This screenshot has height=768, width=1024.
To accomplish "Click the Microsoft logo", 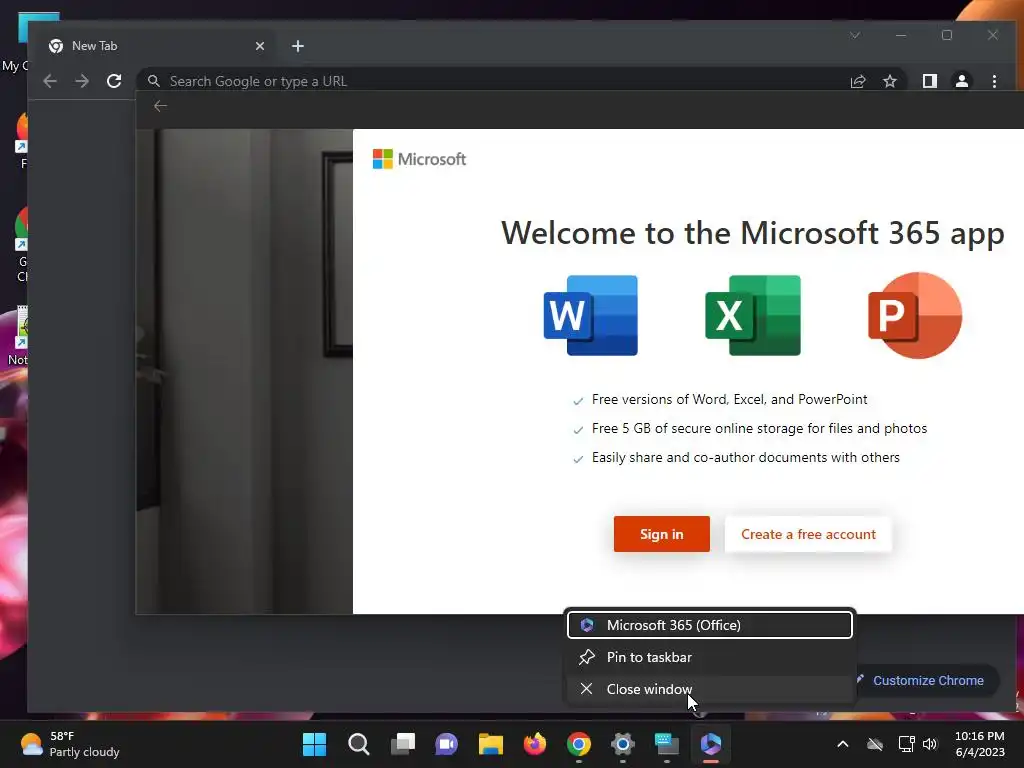I will click(419, 159).
